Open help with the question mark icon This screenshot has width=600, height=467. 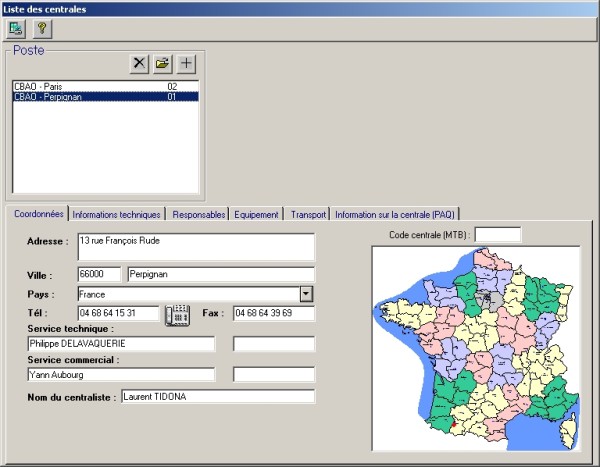(x=42, y=28)
